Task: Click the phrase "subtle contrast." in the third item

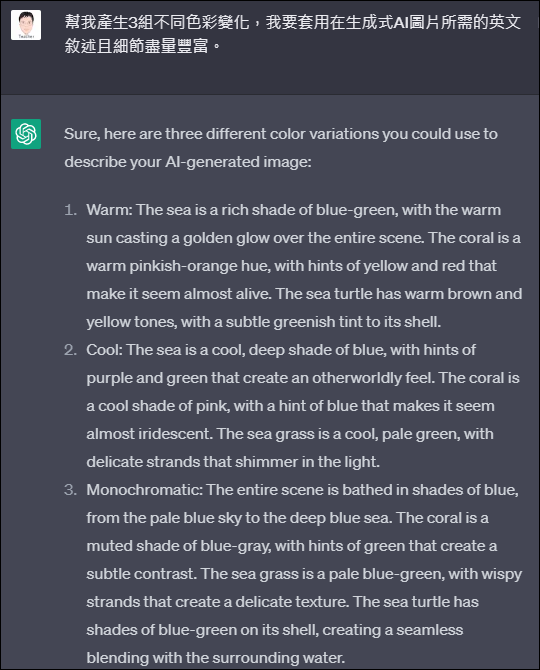Action: click(142, 574)
